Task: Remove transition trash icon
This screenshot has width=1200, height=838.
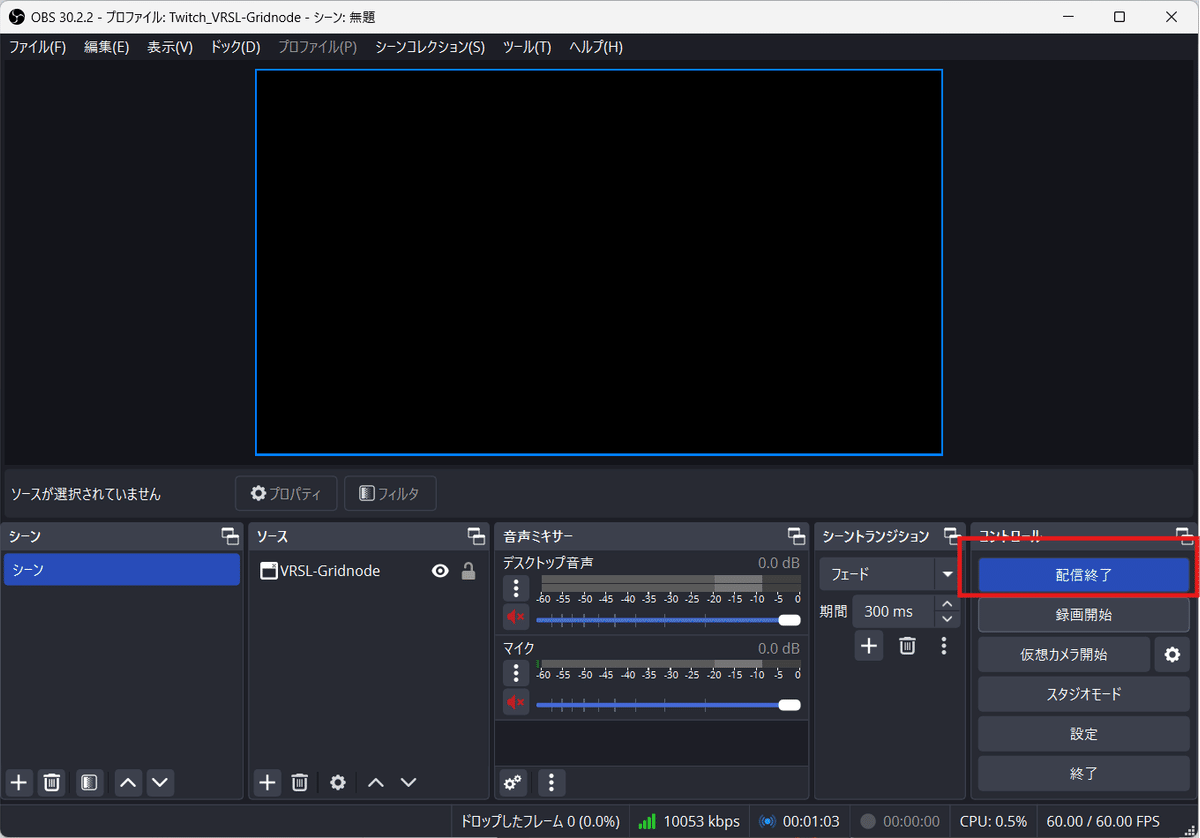Action: click(907, 646)
